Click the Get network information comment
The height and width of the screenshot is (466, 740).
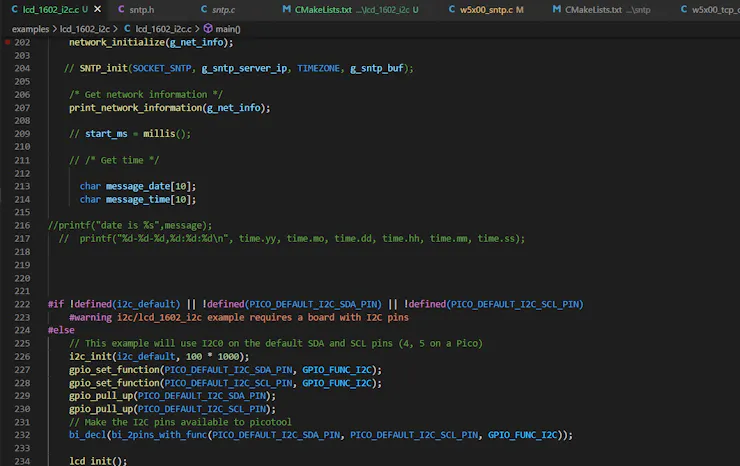coord(146,95)
